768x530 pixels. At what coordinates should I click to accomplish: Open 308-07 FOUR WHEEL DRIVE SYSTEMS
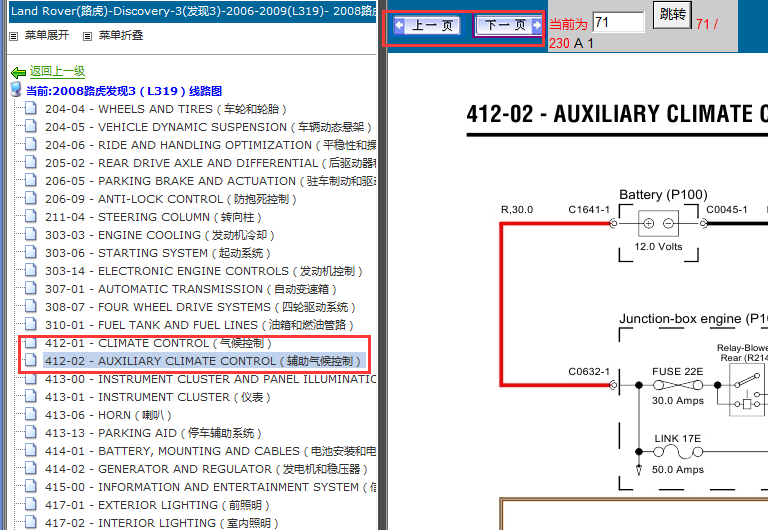pyautogui.click(x=200, y=307)
